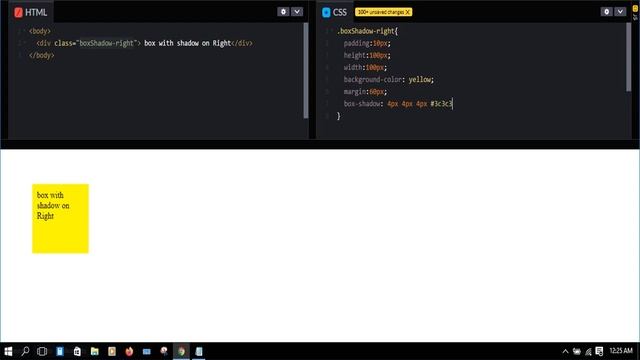The height and width of the screenshot is (360, 640).
Task: Click the battery tray icon
Action: click(x=577, y=351)
